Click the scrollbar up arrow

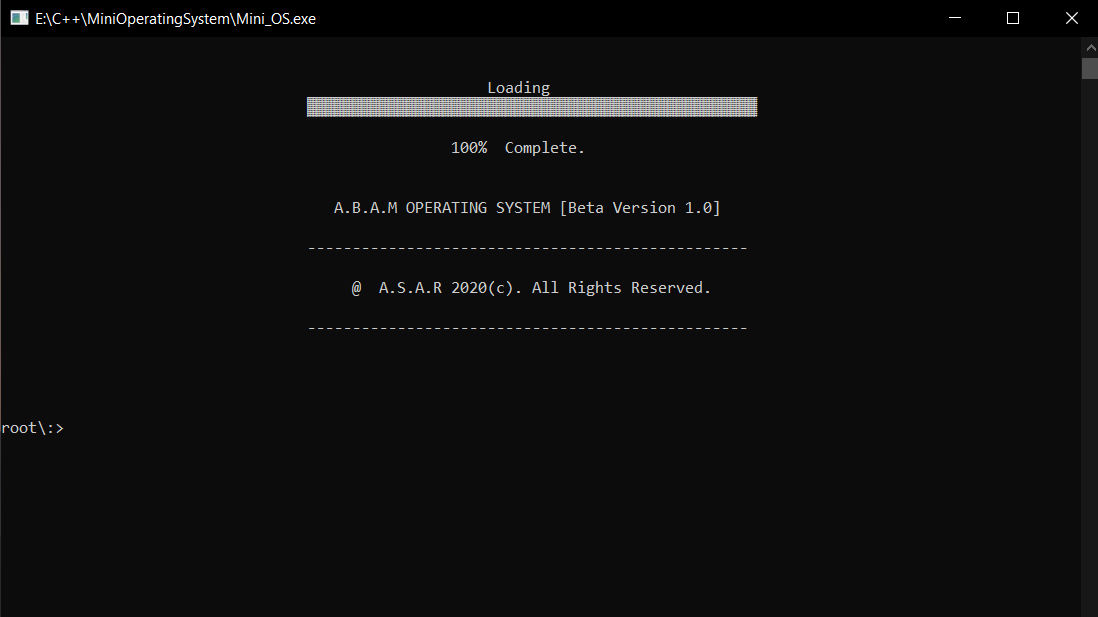coord(1090,48)
